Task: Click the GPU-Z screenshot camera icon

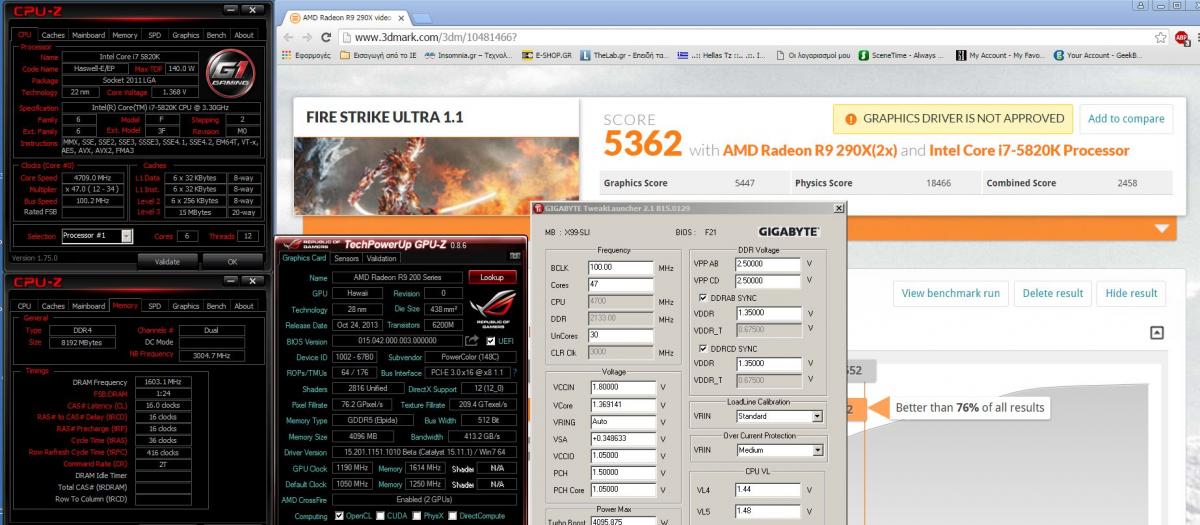Action: (x=514, y=256)
